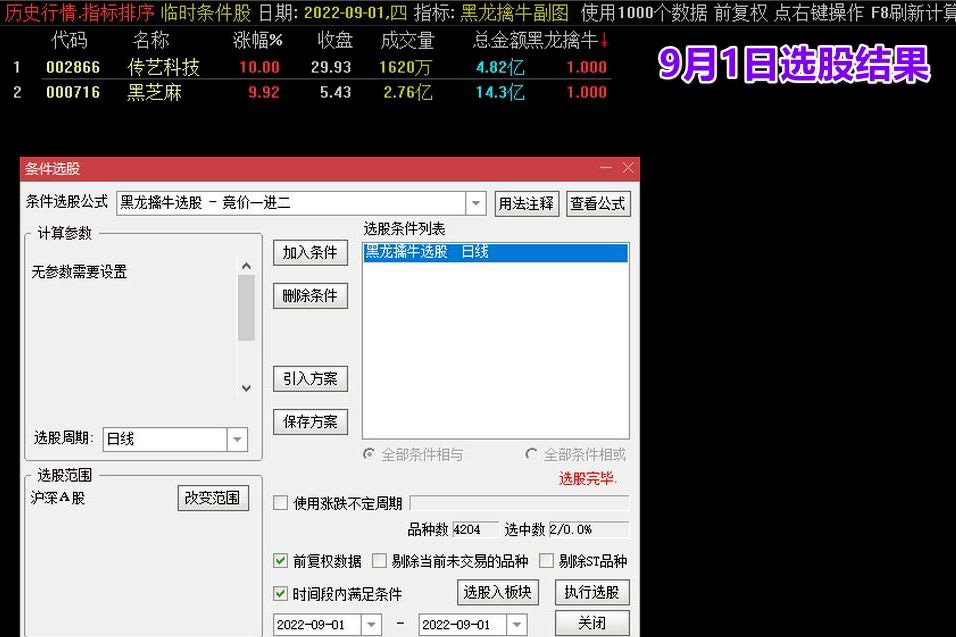Viewport: 956px width, 637px height.
Task: Click 历史行情.指标排序 in the title bar
Action: 80,13
